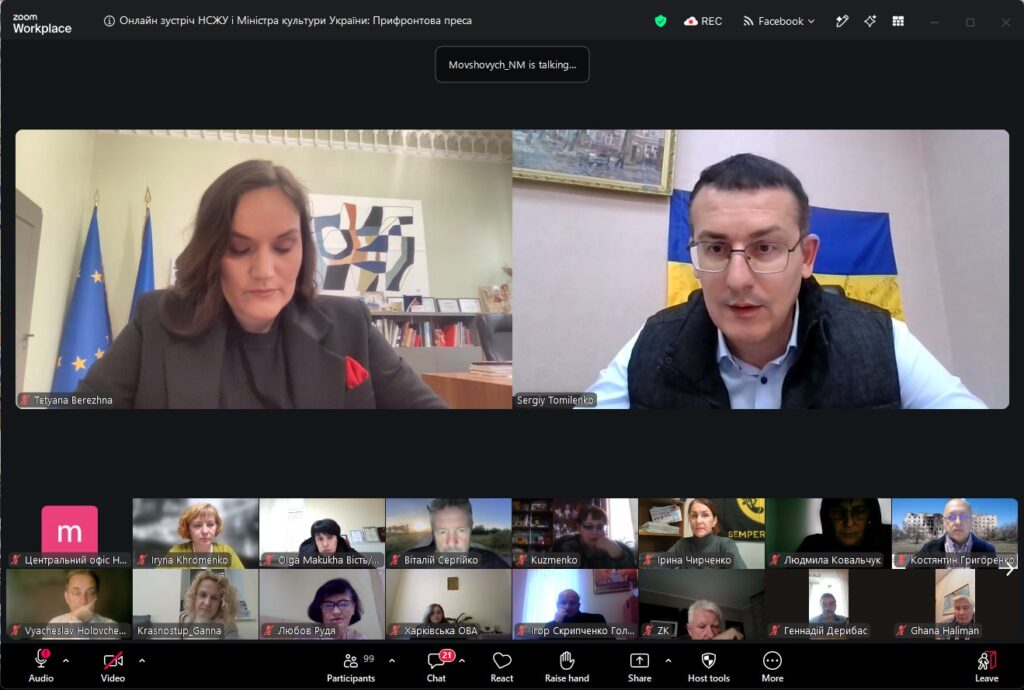
Task: Click Iryna Khromenko's thumbnail
Action: tap(195, 533)
